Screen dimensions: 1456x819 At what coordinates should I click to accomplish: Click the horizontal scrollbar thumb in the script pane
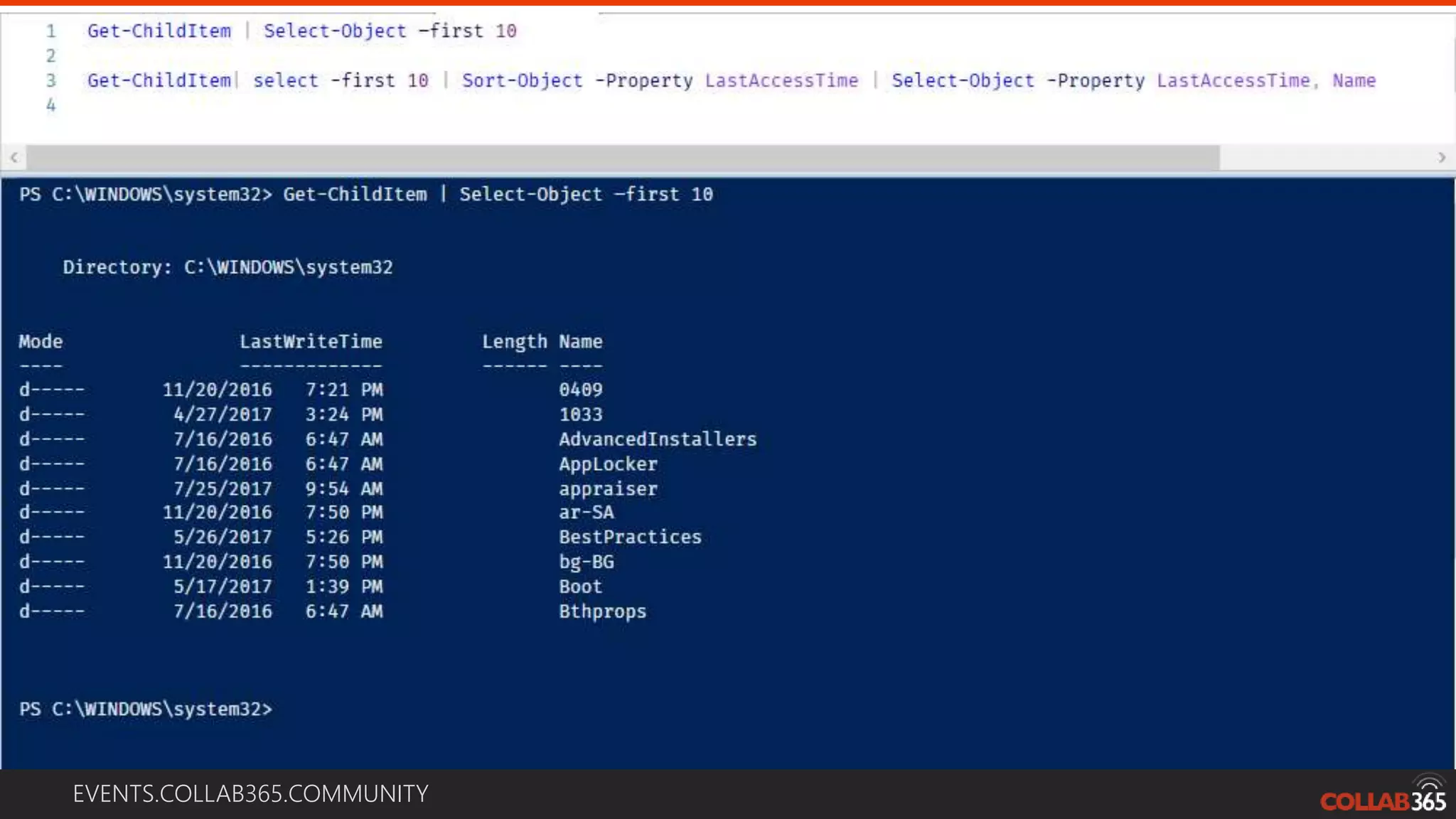click(x=623, y=157)
